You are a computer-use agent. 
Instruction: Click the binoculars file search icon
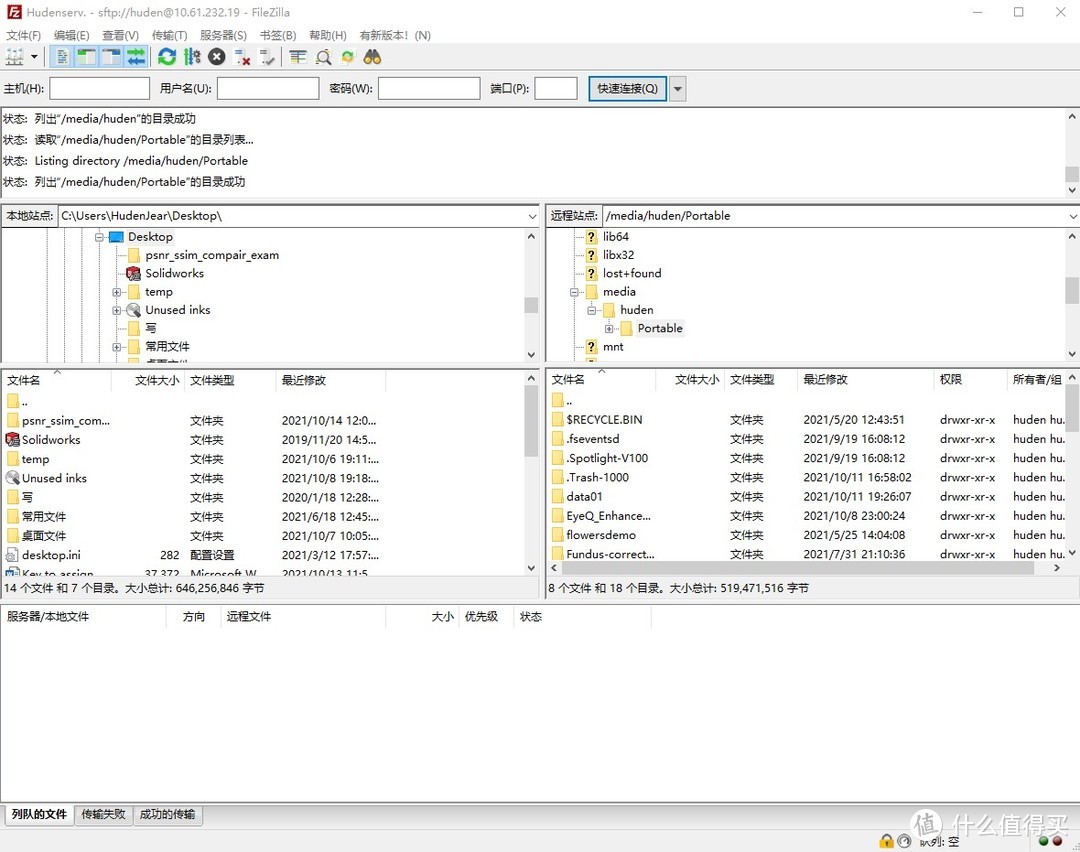click(x=372, y=57)
